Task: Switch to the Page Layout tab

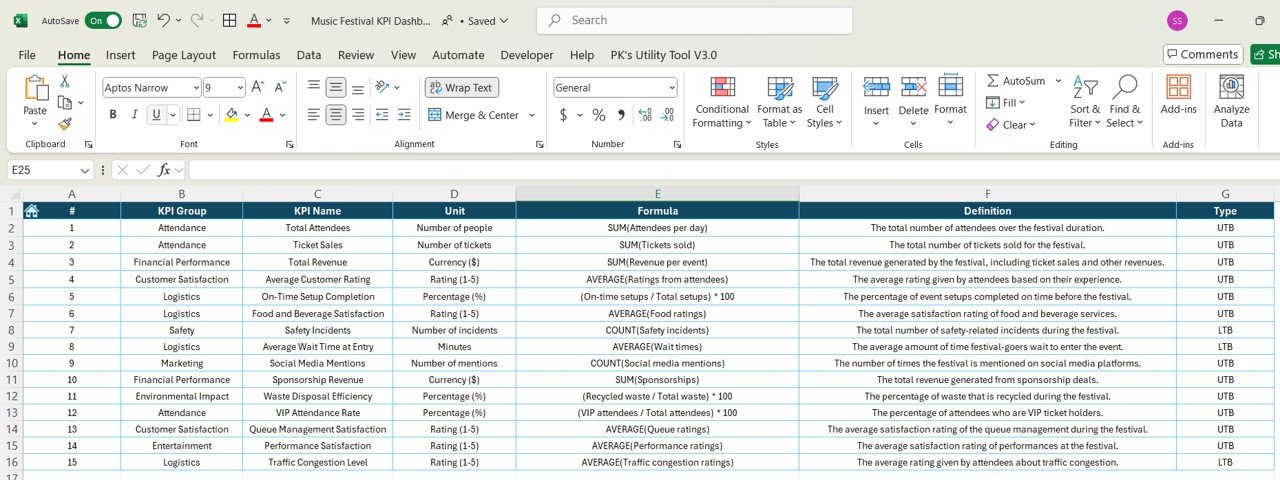Action: (x=184, y=55)
